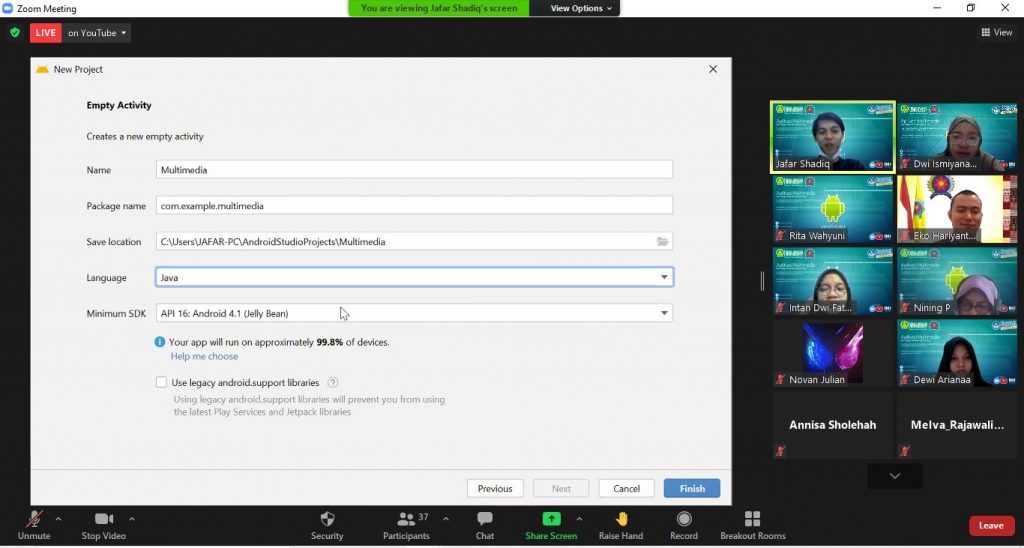Viewport: 1024px width, 548px height.
Task: Click the panel resize handle beside thumbnails
Action: click(762, 281)
